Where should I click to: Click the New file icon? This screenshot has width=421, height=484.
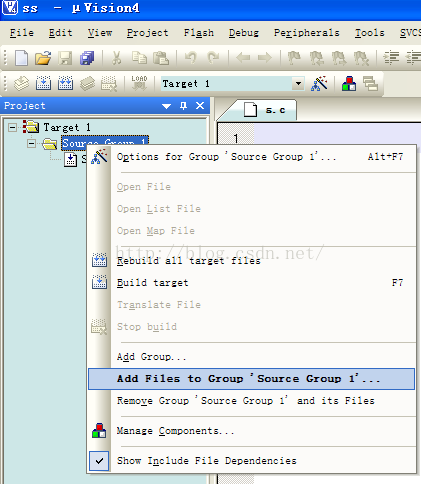(x=22, y=58)
